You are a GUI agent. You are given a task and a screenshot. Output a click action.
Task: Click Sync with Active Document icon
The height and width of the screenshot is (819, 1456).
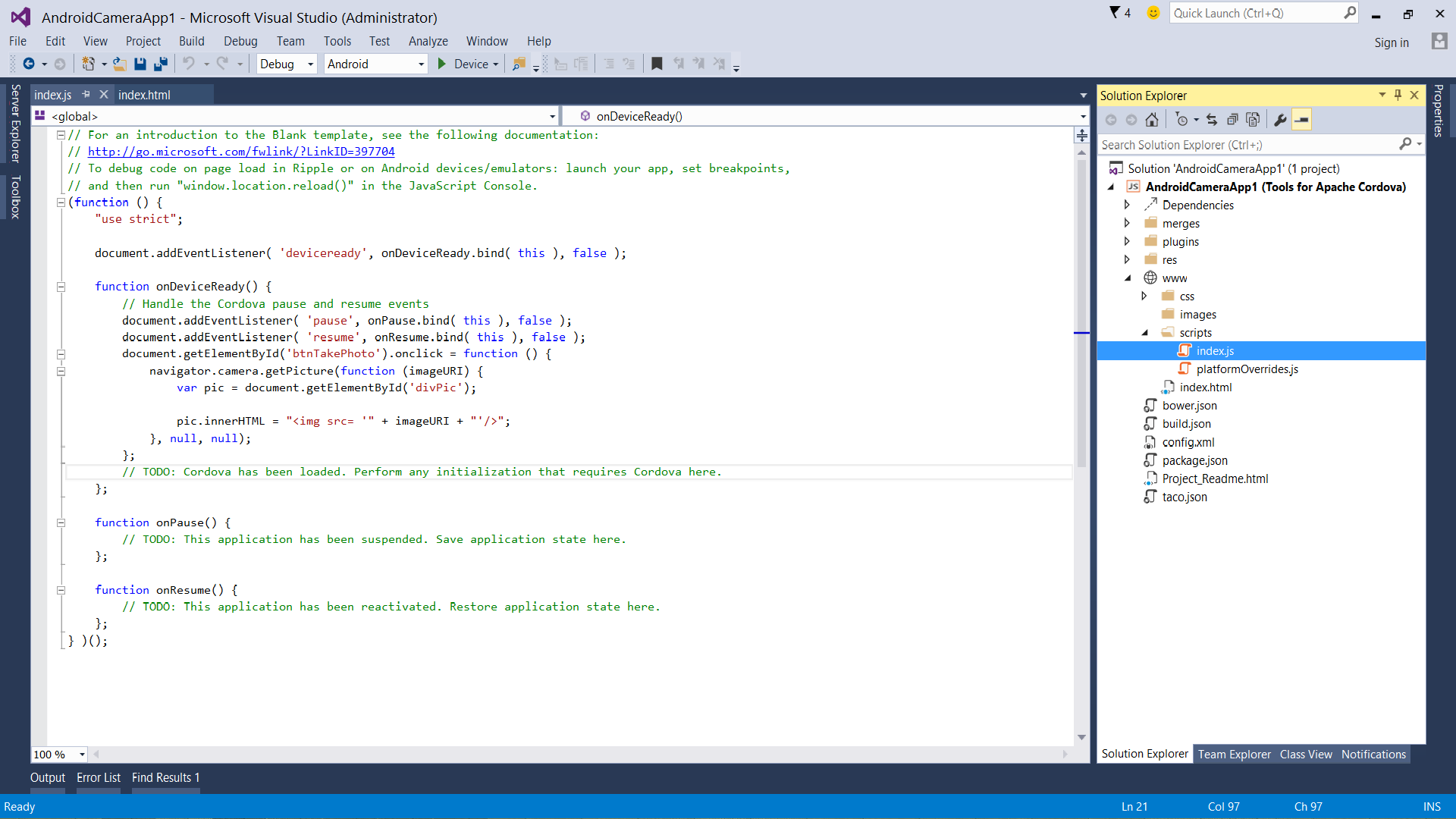[x=1212, y=119]
